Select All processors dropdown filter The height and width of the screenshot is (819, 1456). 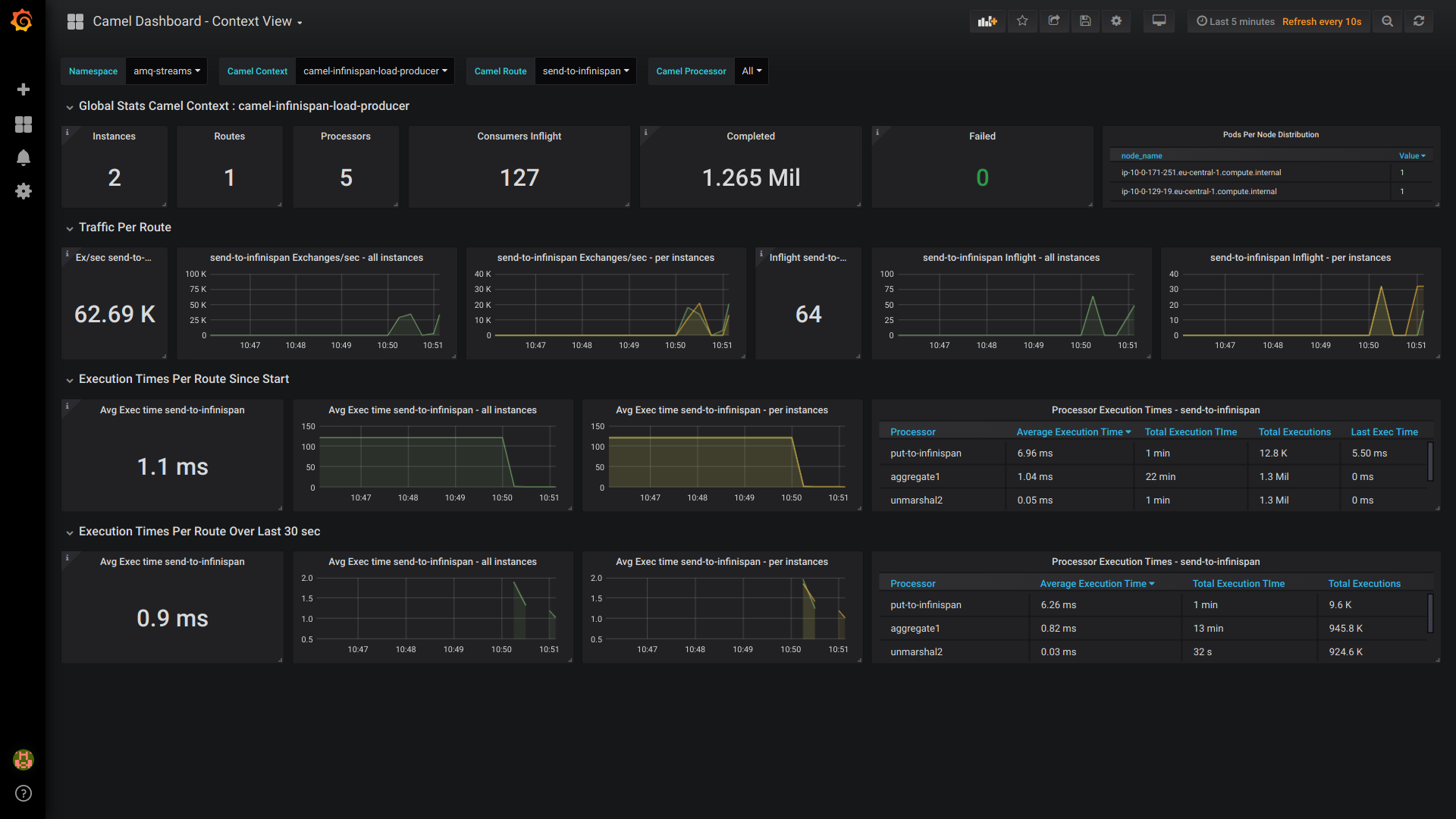click(750, 71)
